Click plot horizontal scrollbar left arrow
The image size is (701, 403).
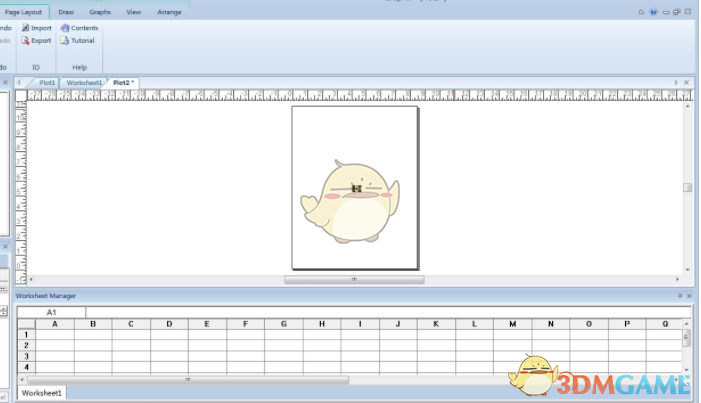point(31,280)
